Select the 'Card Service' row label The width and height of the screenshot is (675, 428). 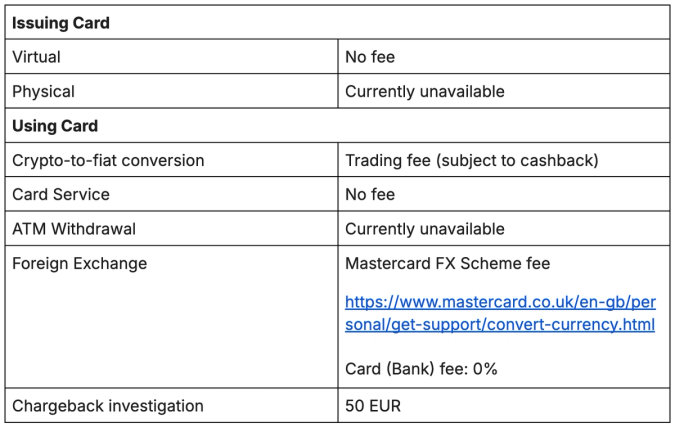pyautogui.click(x=61, y=195)
